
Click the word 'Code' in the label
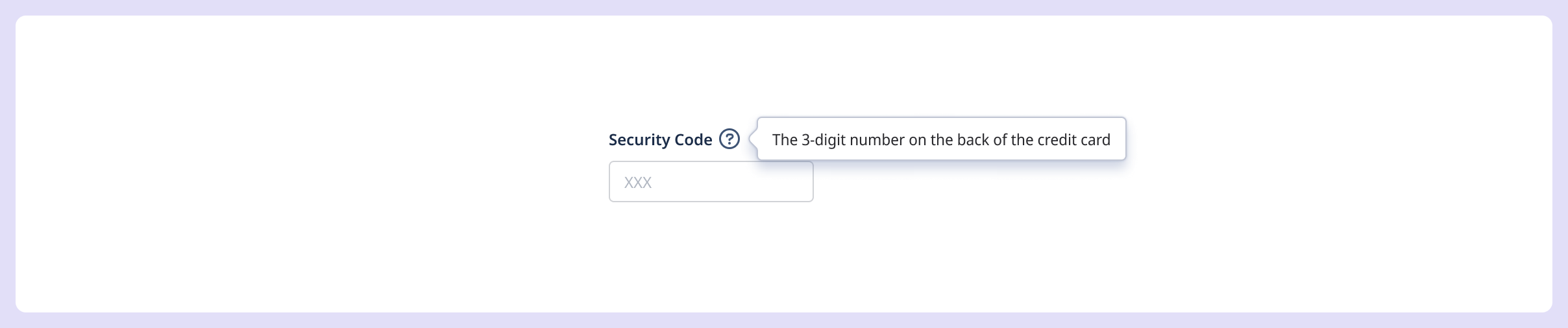pos(692,140)
